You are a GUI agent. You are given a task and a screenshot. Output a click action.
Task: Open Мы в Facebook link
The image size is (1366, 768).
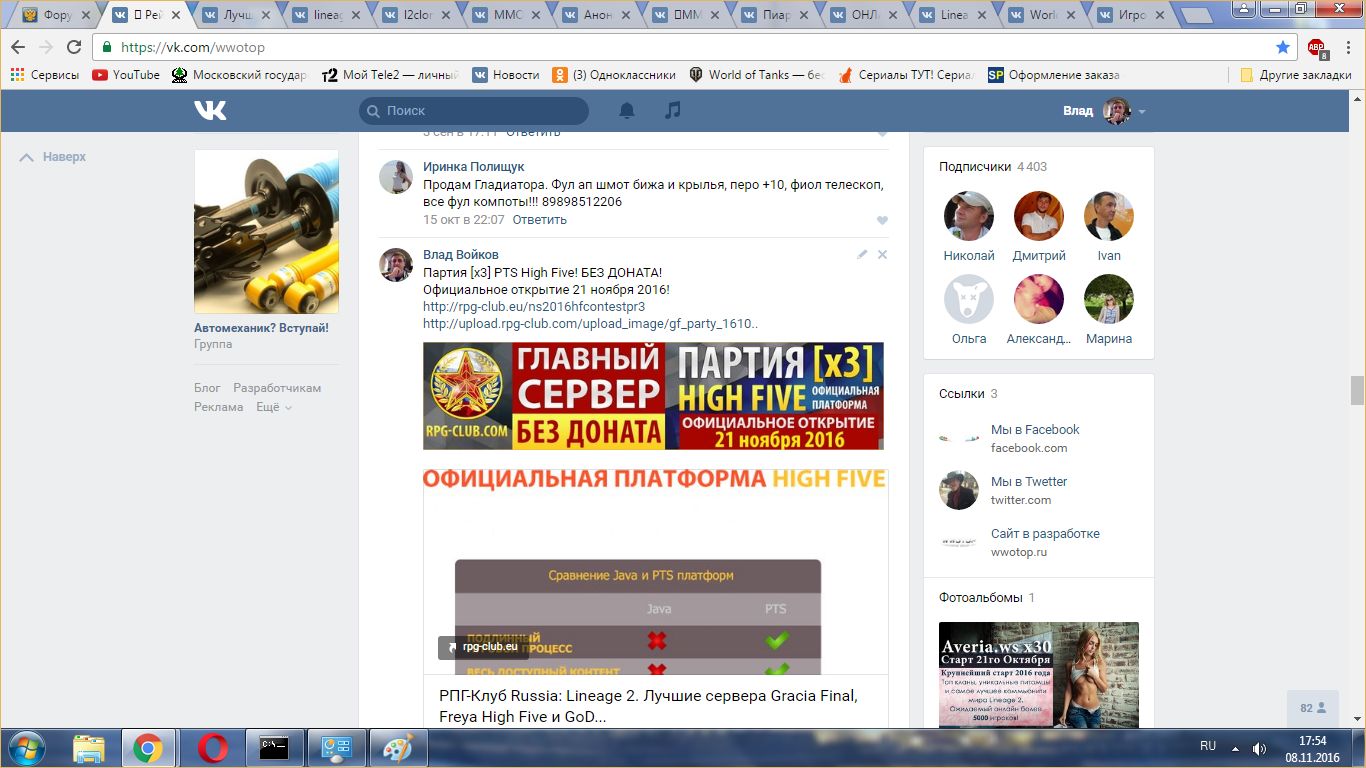tap(1035, 430)
